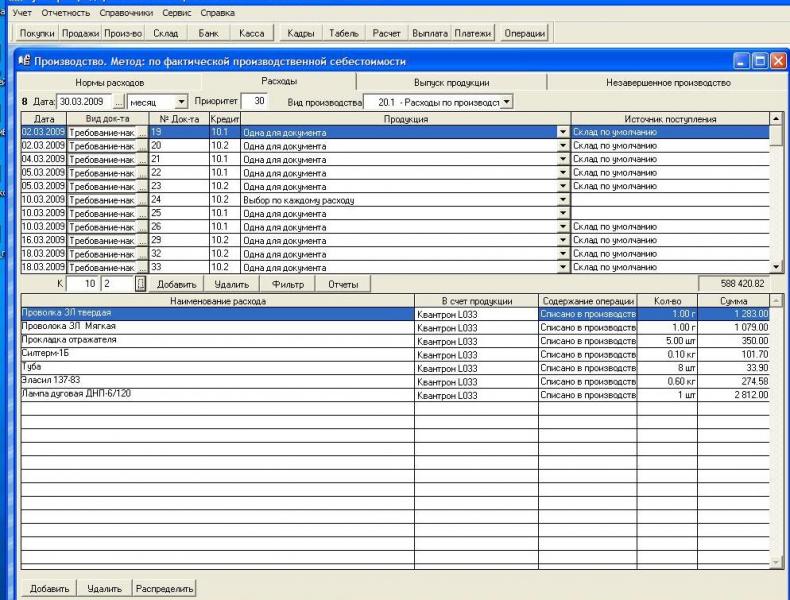Click the date picker ellipsis button
The image size is (790, 600).
[119, 102]
